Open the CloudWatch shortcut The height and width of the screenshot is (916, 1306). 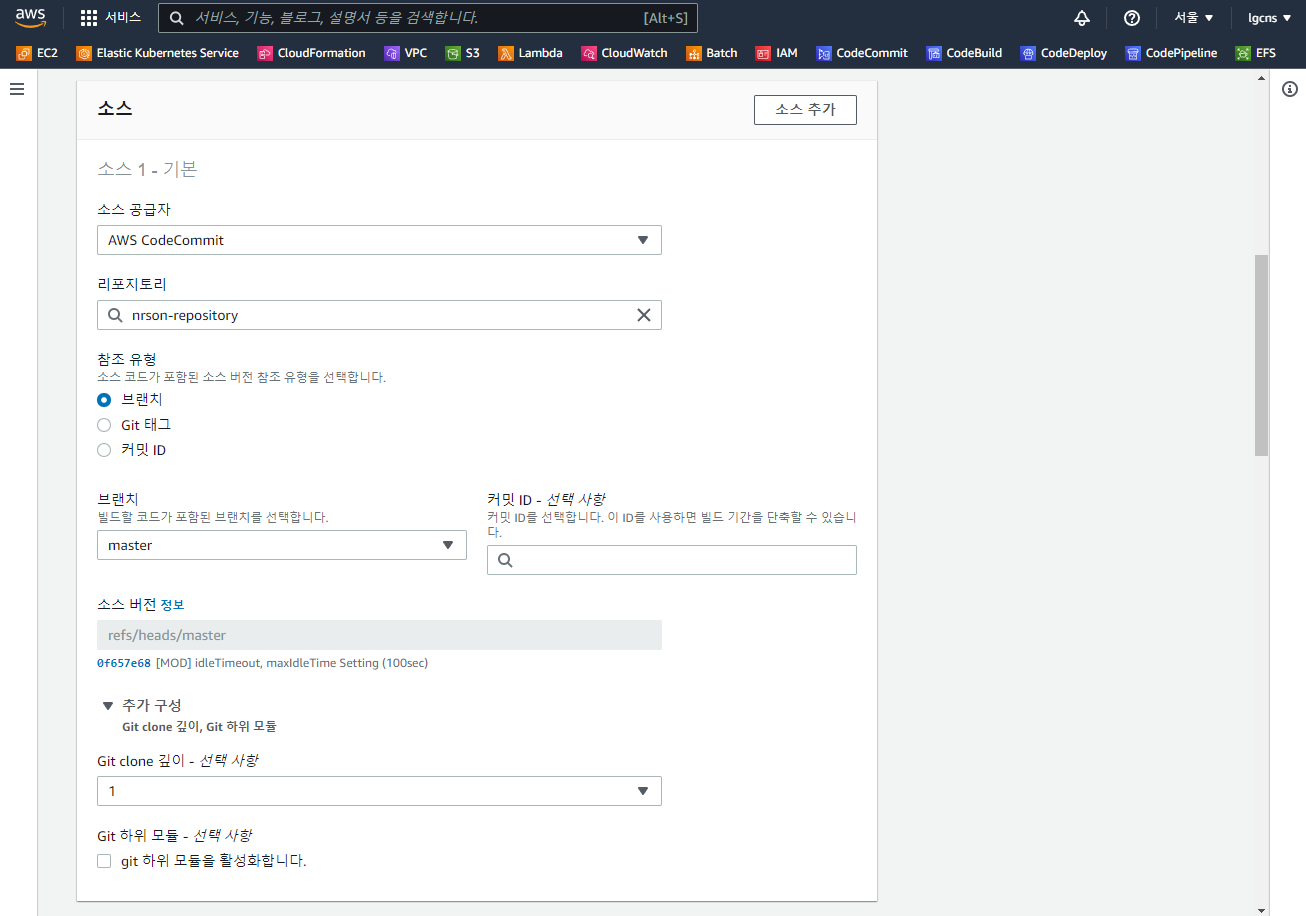pyautogui.click(x=625, y=53)
